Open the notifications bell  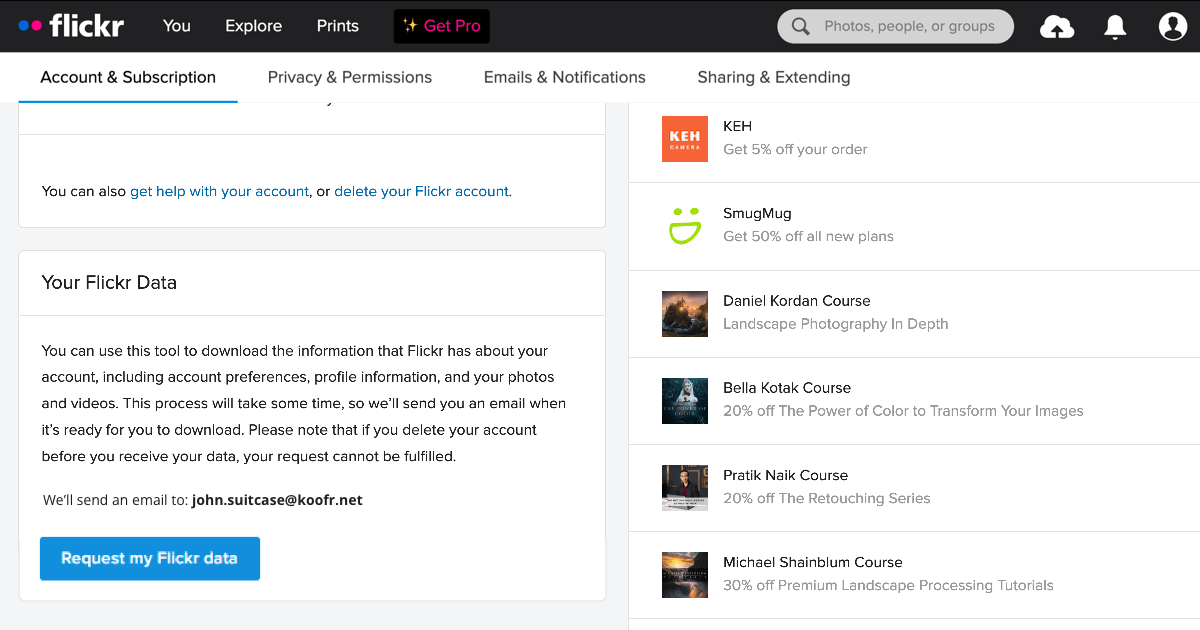pos(1115,27)
